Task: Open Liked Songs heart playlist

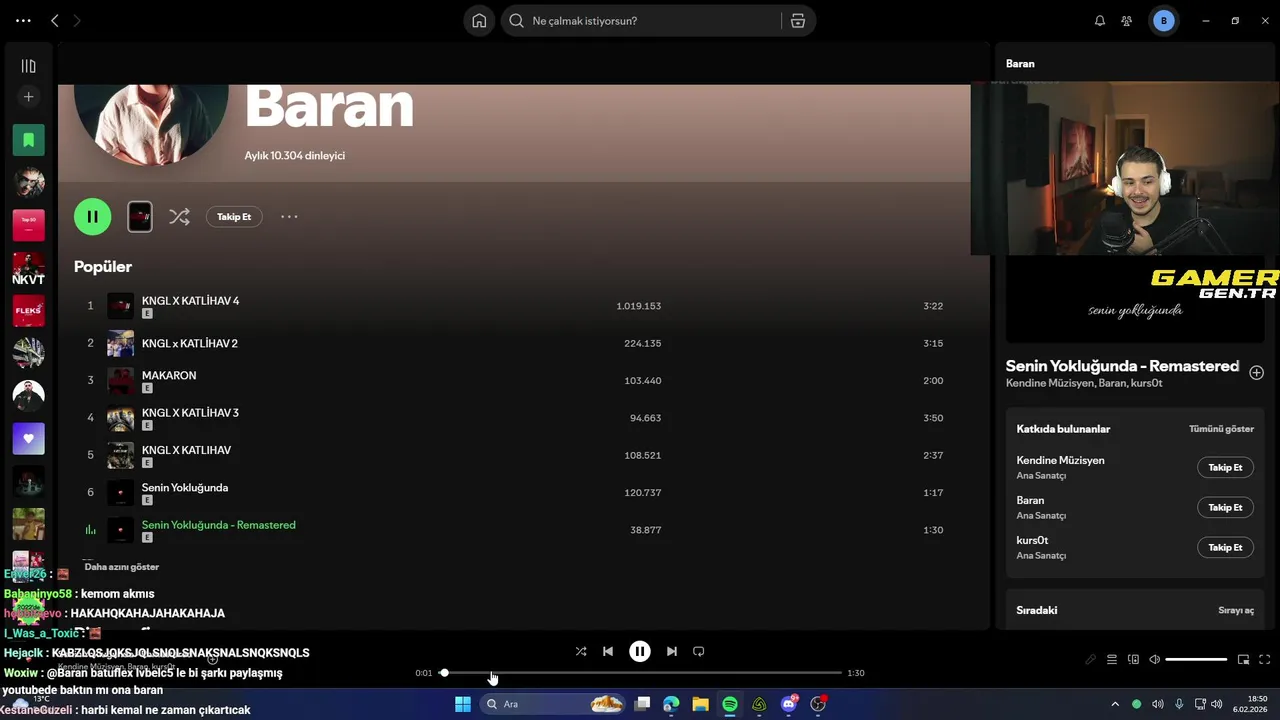Action: click(28, 439)
